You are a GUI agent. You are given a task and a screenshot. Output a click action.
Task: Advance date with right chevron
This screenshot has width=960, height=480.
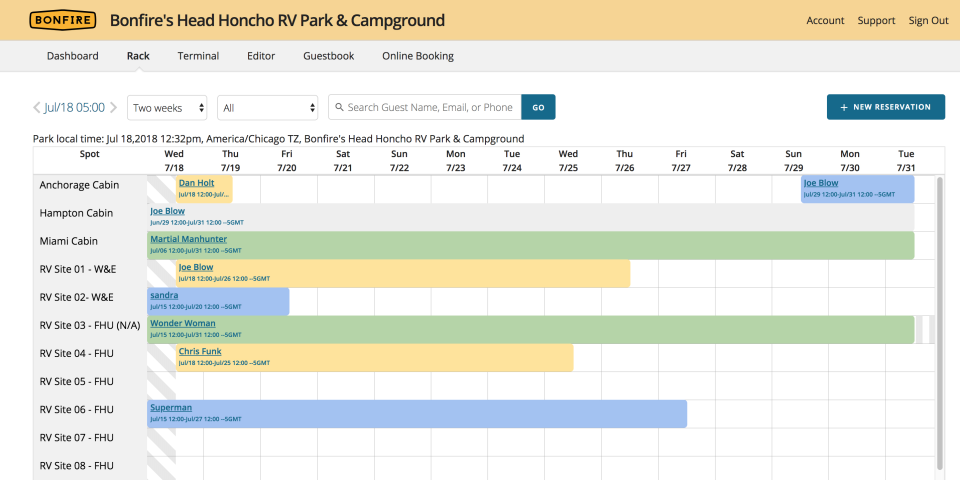(114, 108)
